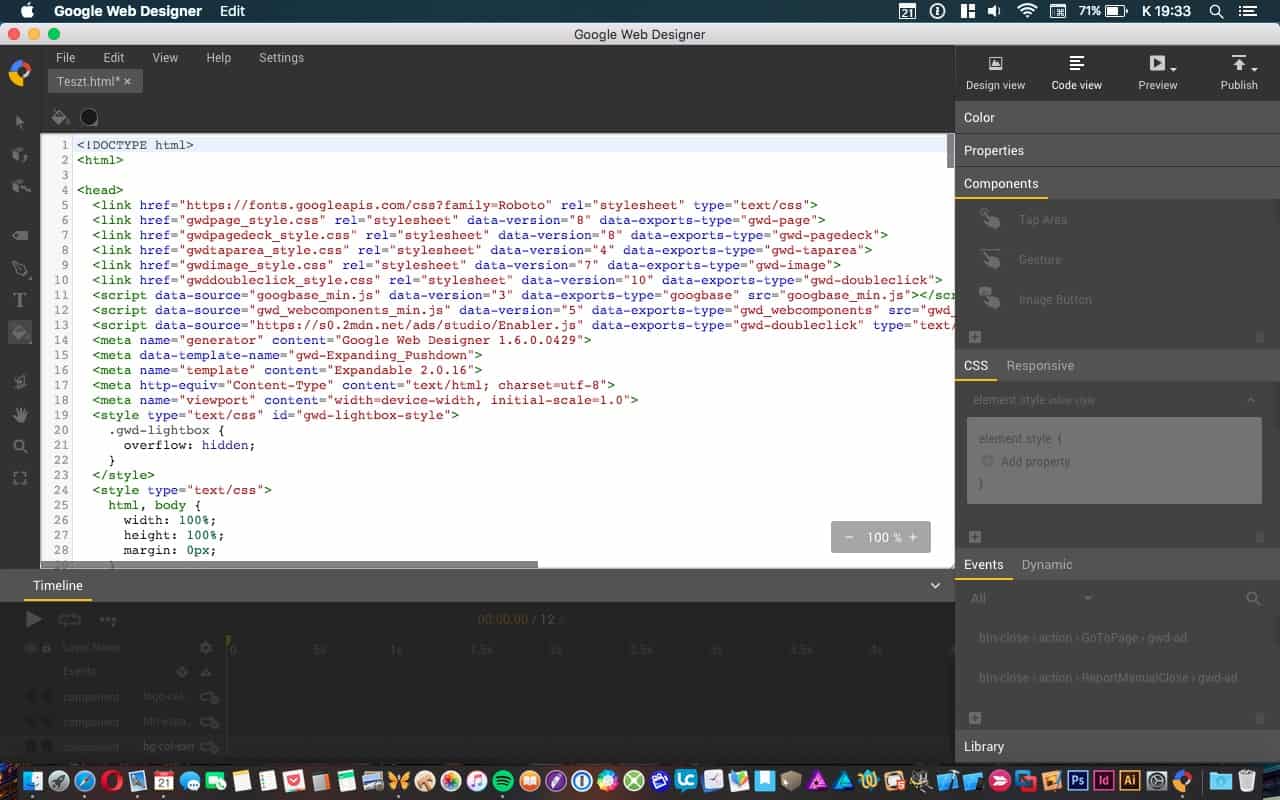Decrease zoom with the minus button
The width and height of the screenshot is (1280, 800).
[849, 537]
